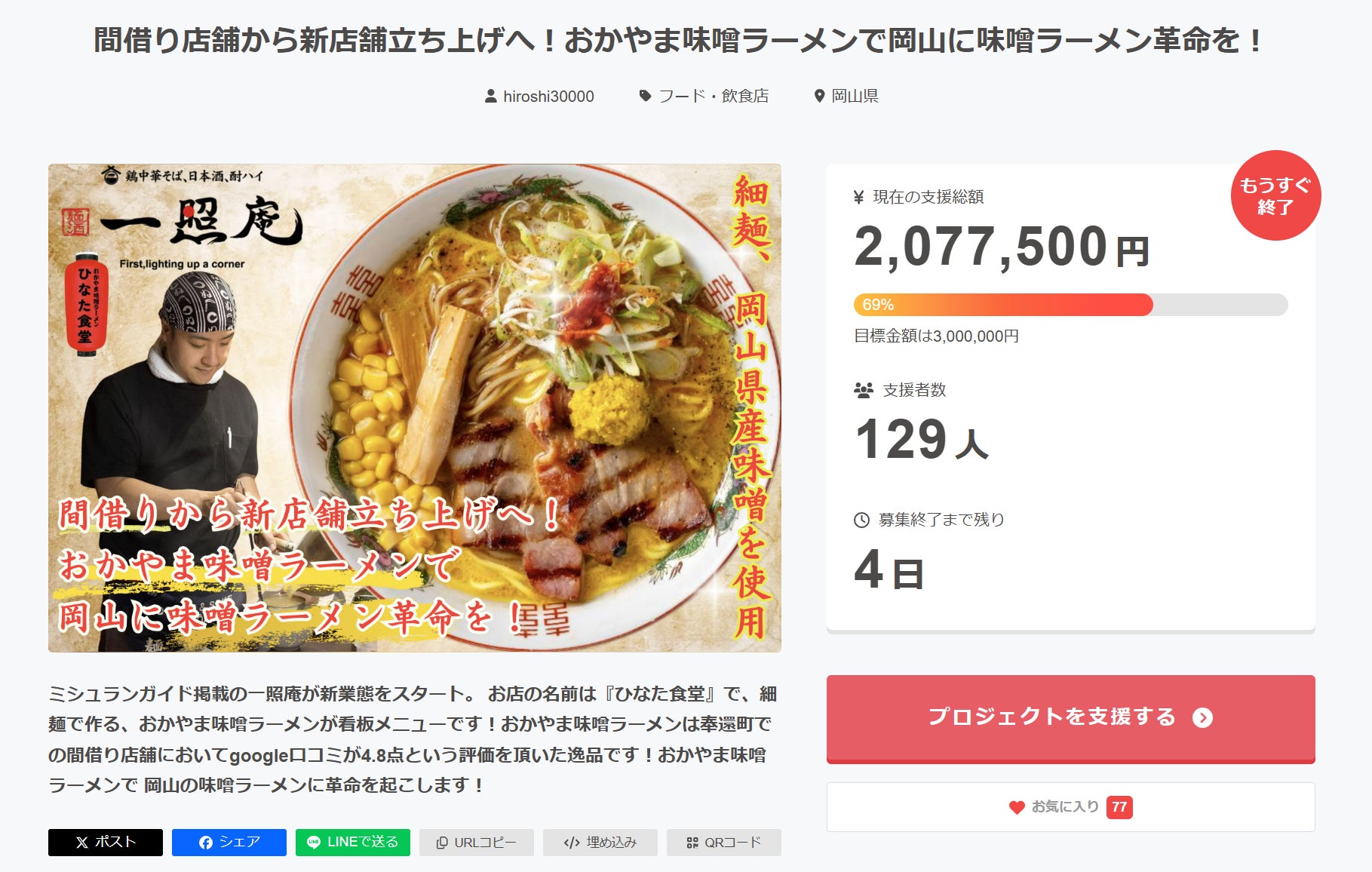The image size is (1372, 872).
Task: Click the location pin icon beside 岡山県
Action: [819, 96]
